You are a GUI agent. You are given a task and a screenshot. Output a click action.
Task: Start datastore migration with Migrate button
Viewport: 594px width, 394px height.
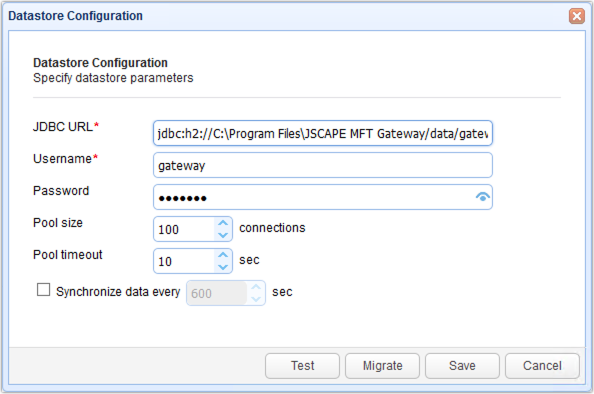382,366
